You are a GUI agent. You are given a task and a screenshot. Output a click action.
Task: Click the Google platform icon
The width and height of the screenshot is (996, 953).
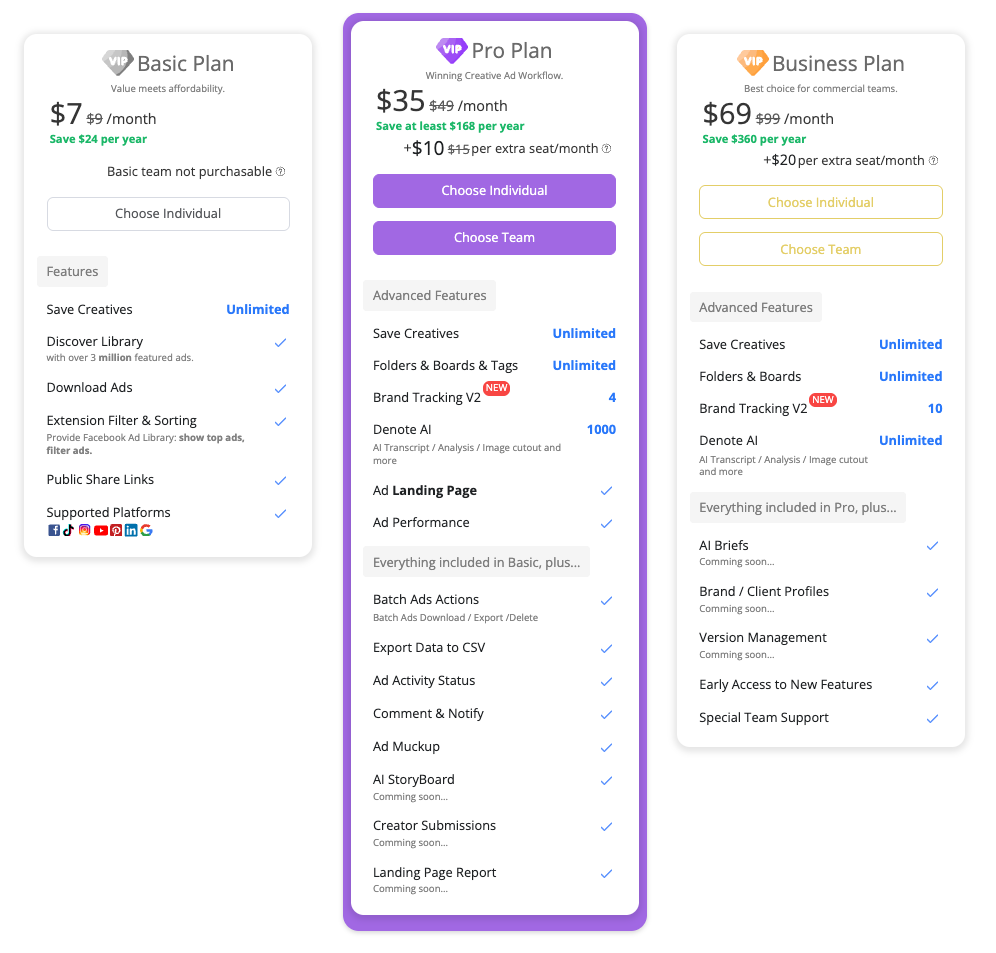(x=147, y=530)
